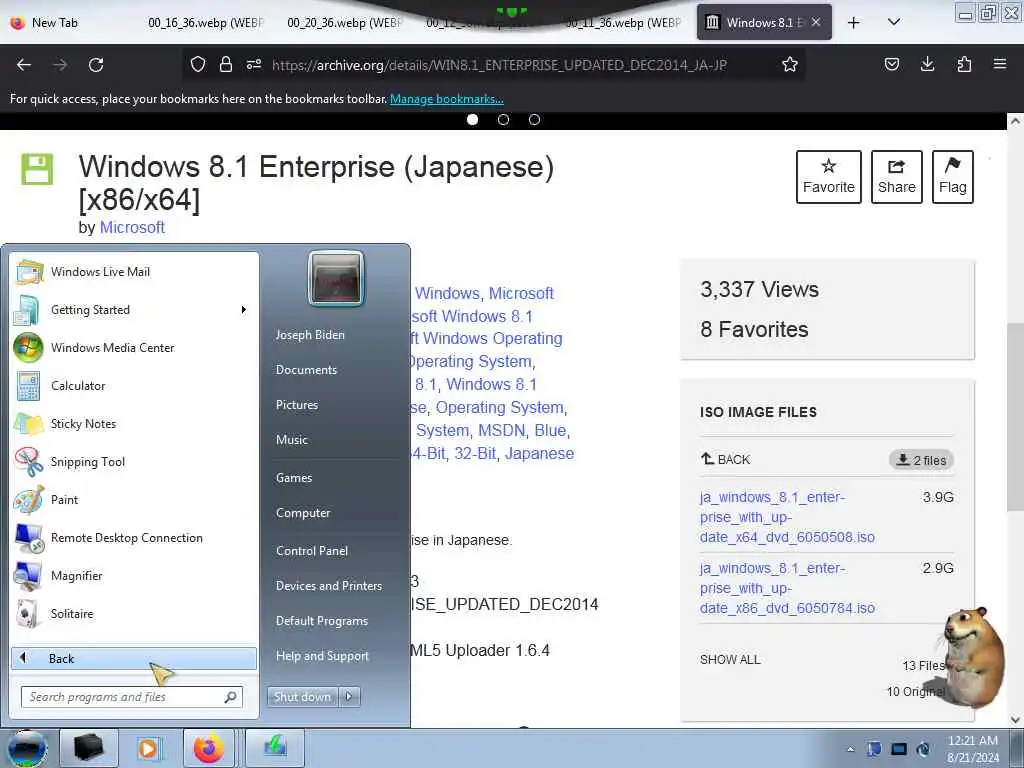Click Back in Start menu programs list
Image resolution: width=1024 pixels, height=768 pixels.
click(x=134, y=658)
